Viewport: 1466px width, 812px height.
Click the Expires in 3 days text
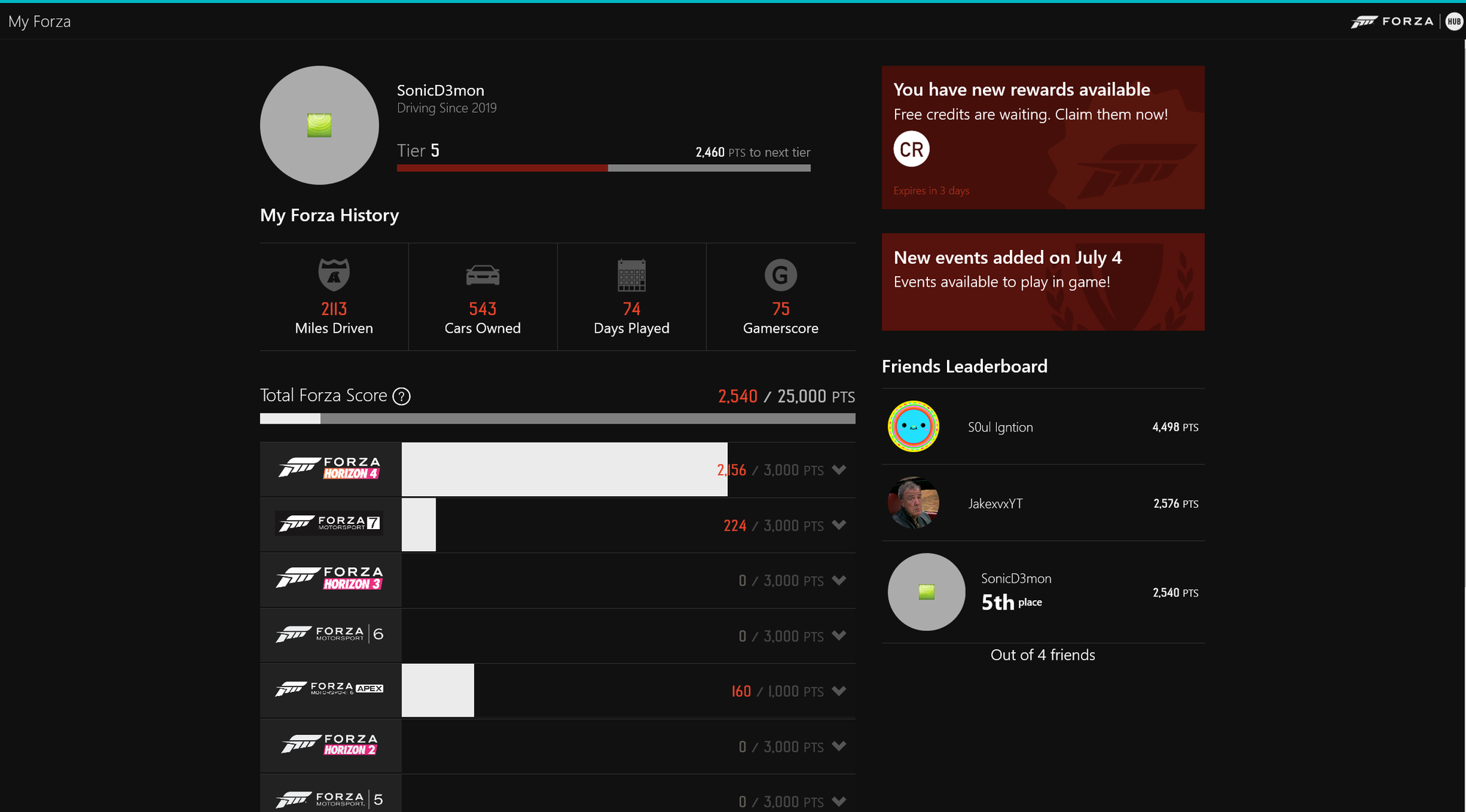[x=931, y=191]
